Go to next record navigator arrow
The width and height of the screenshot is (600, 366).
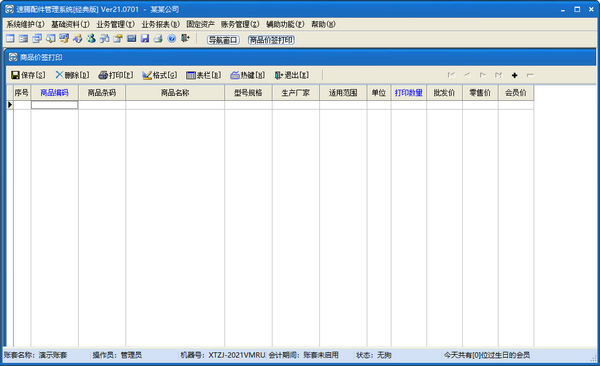[483, 75]
